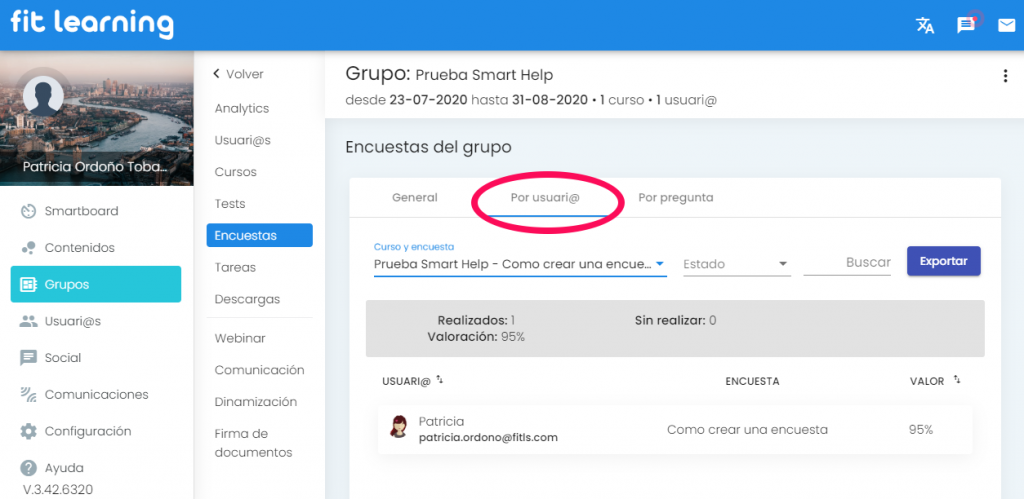Switch to the Por pregunta tab

pos(676,197)
